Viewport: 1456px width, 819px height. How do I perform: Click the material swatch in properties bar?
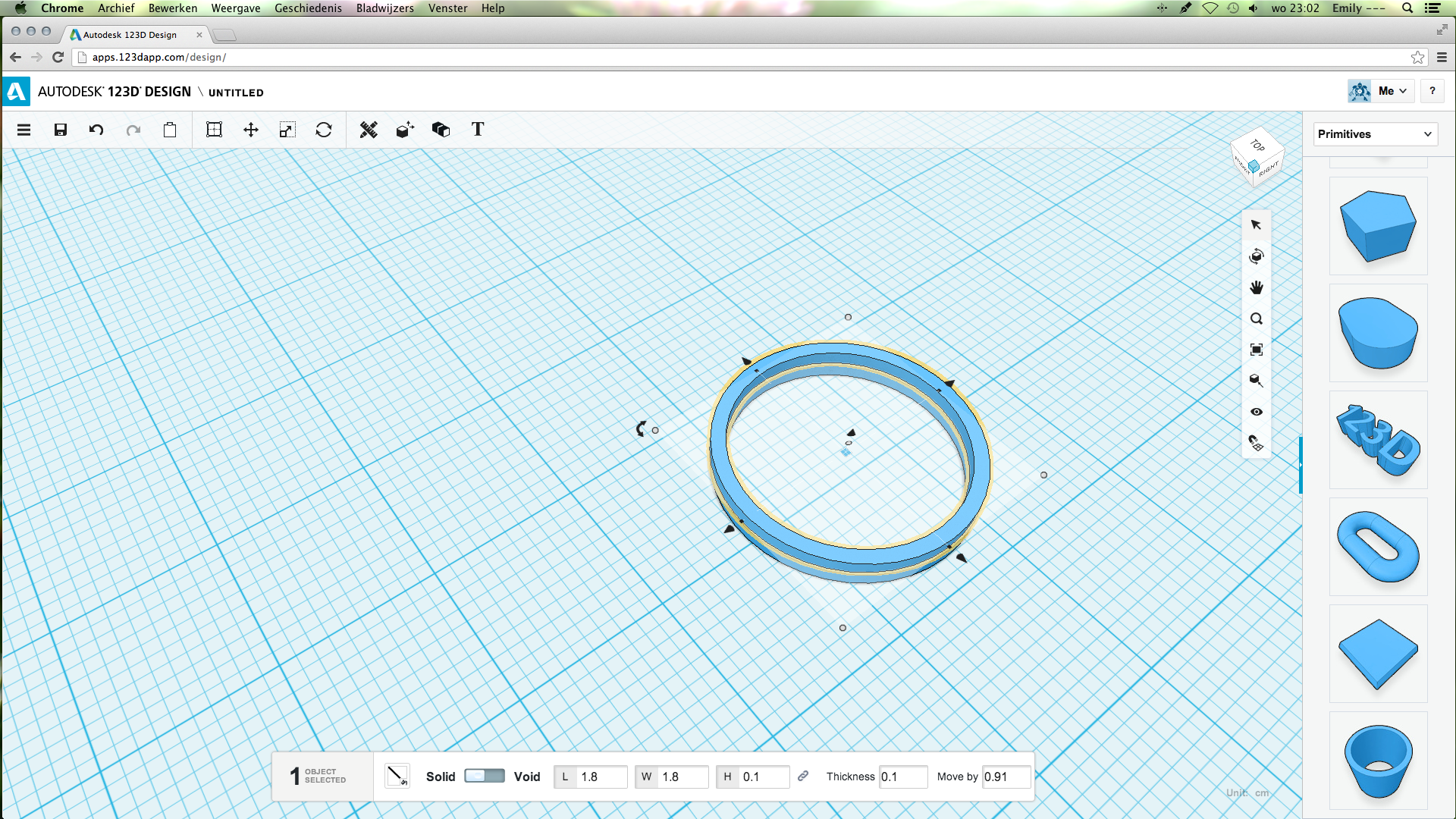(x=397, y=776)
